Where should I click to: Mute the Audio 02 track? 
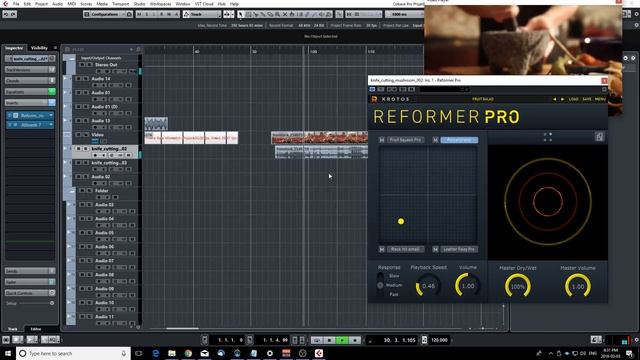78,177
